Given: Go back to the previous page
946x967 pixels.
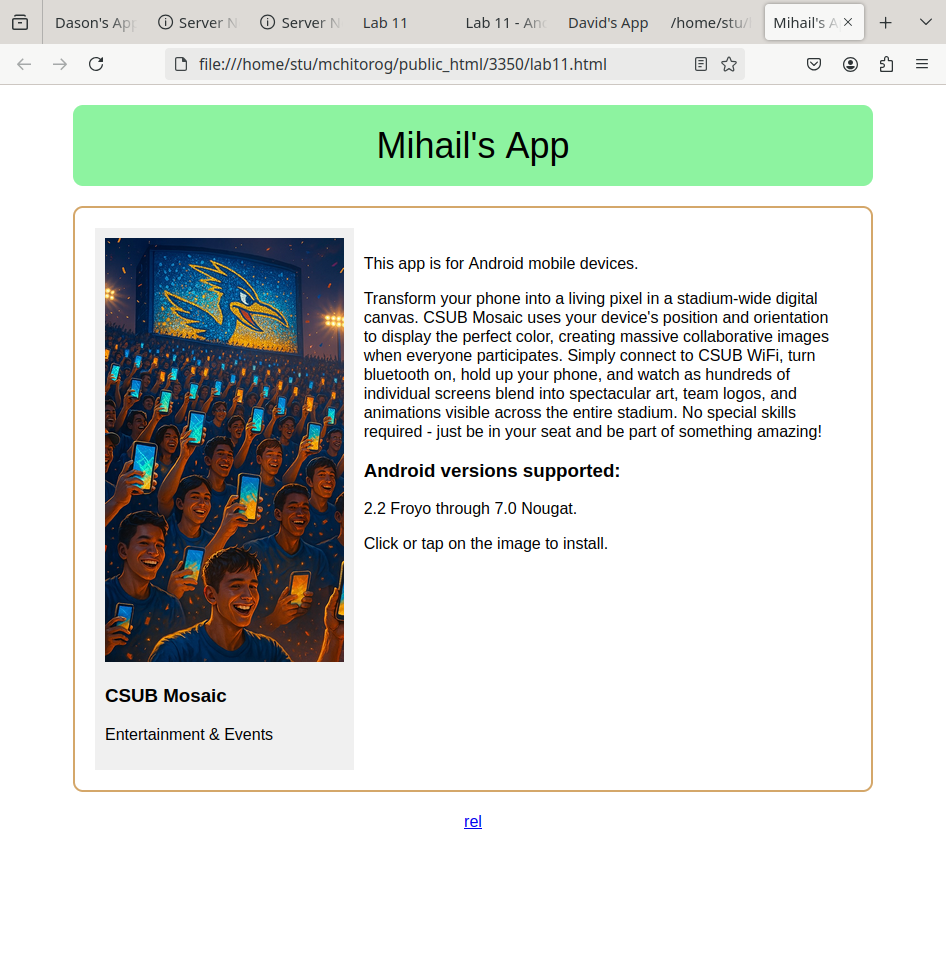Looking at the screenshot, I should click(24, 64).
